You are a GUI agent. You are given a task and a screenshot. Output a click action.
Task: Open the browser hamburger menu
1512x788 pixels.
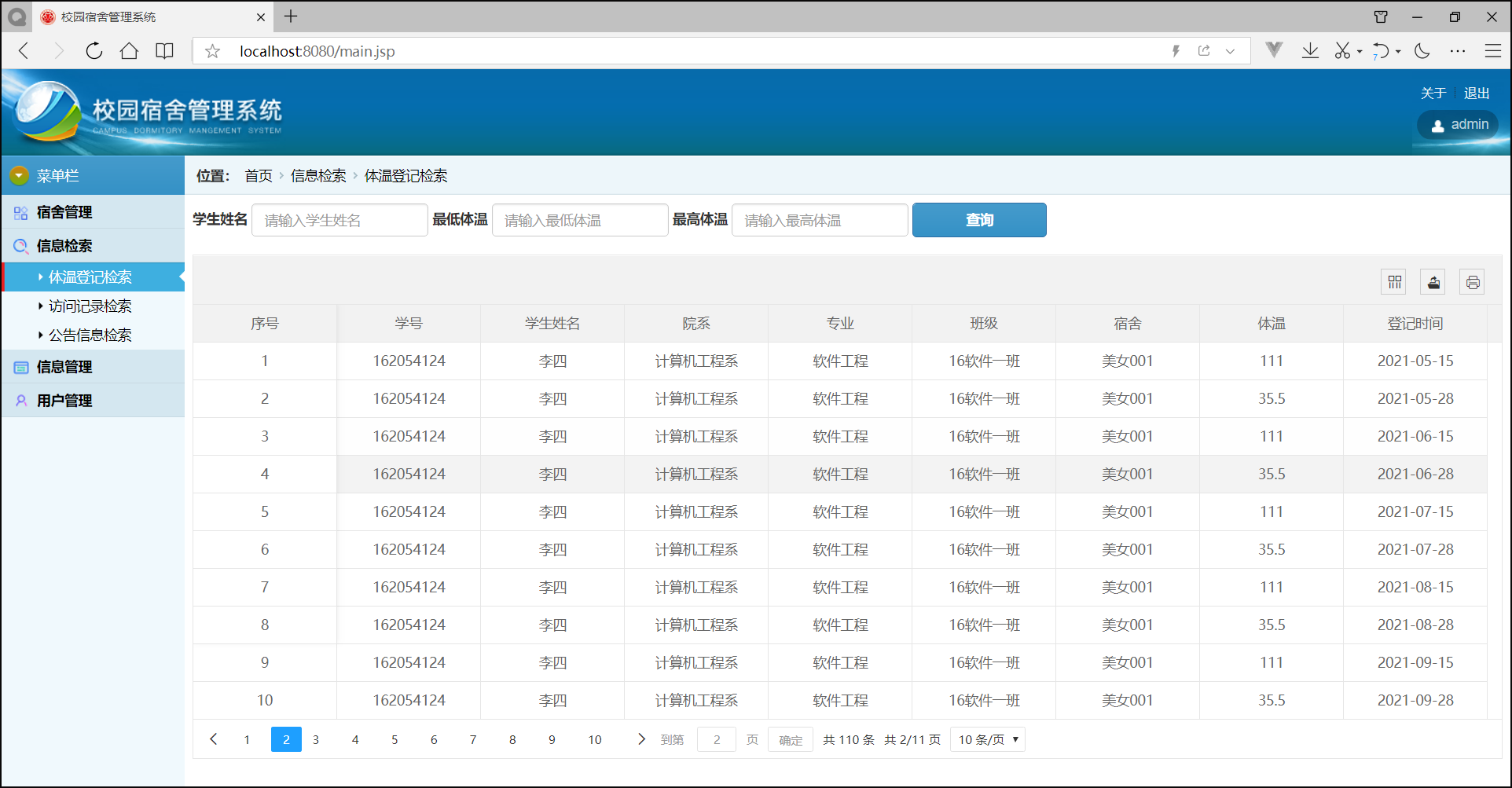pos(1493,51)
